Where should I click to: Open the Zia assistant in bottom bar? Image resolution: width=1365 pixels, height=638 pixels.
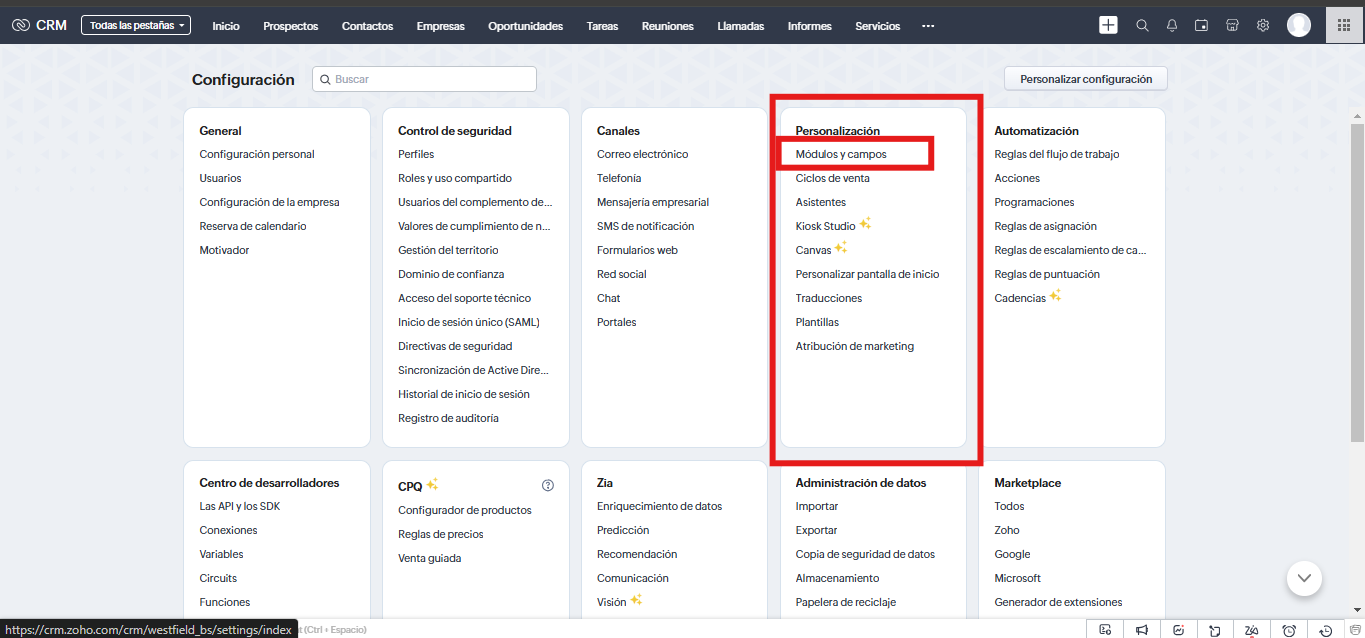coord(1252,630)
